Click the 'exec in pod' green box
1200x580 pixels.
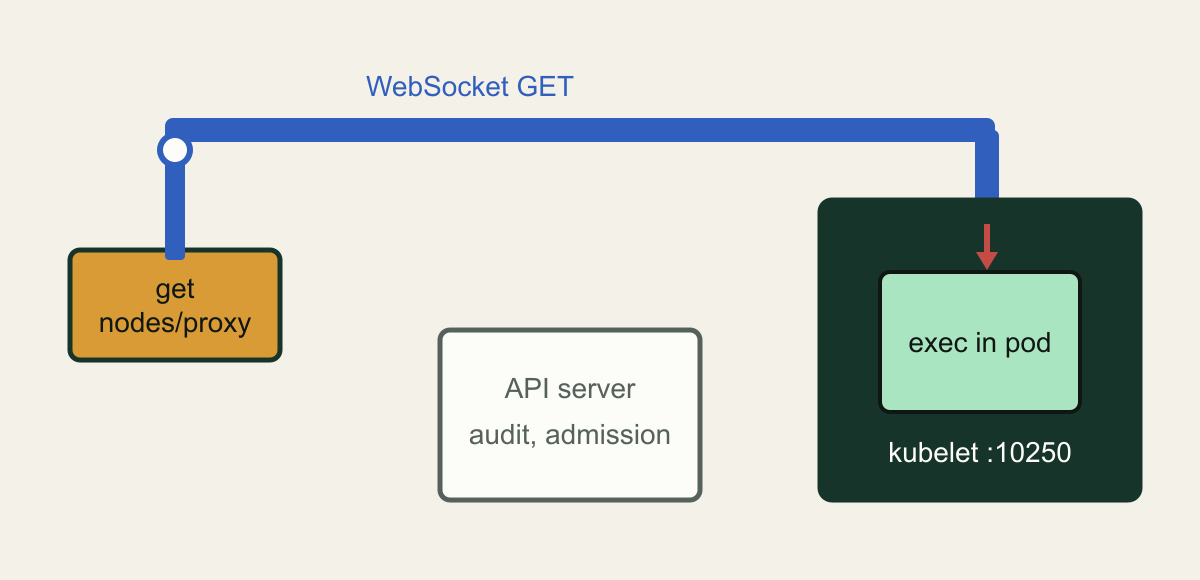980,342
